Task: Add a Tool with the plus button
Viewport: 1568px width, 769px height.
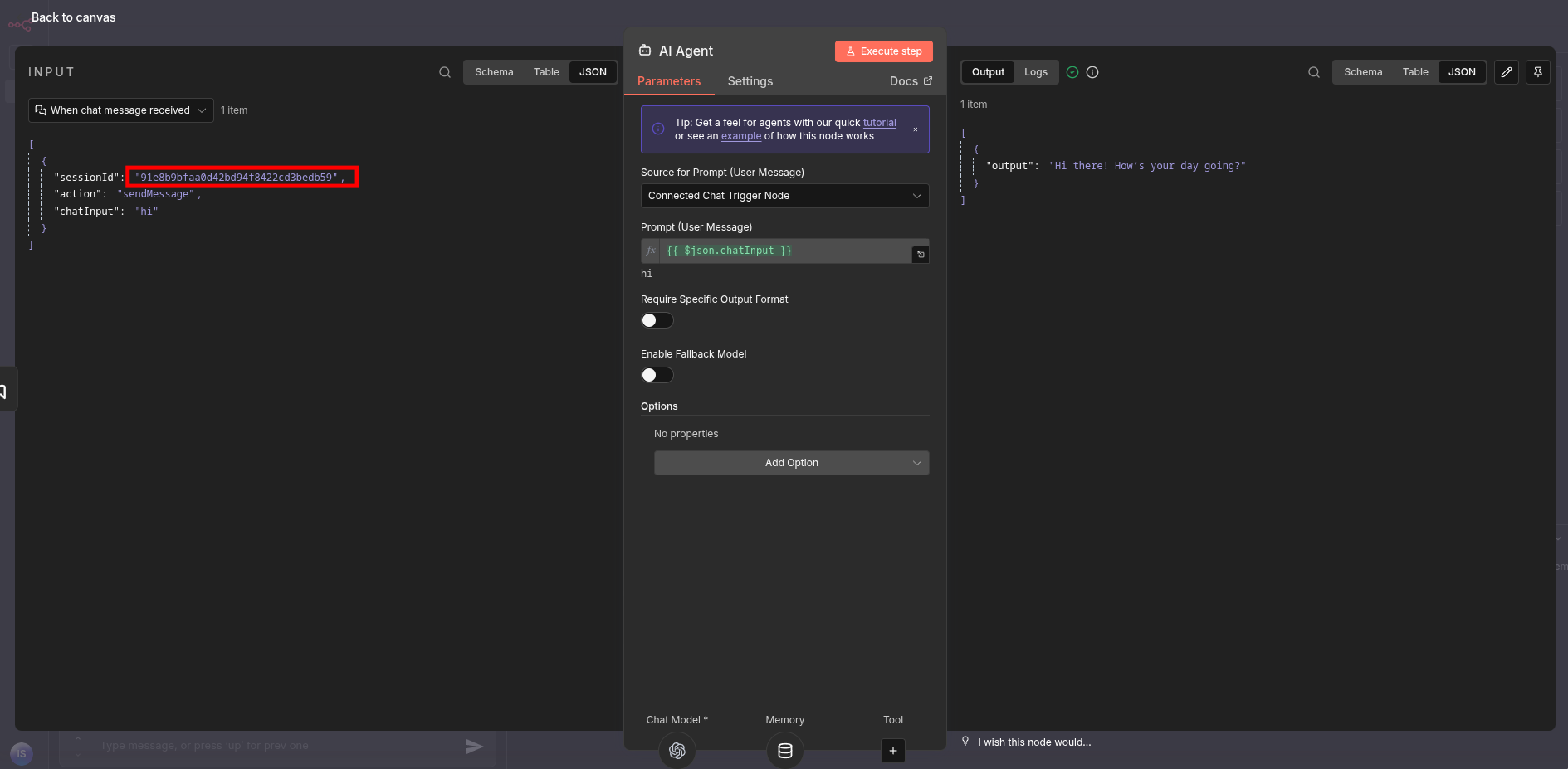Action: (893, 751)
